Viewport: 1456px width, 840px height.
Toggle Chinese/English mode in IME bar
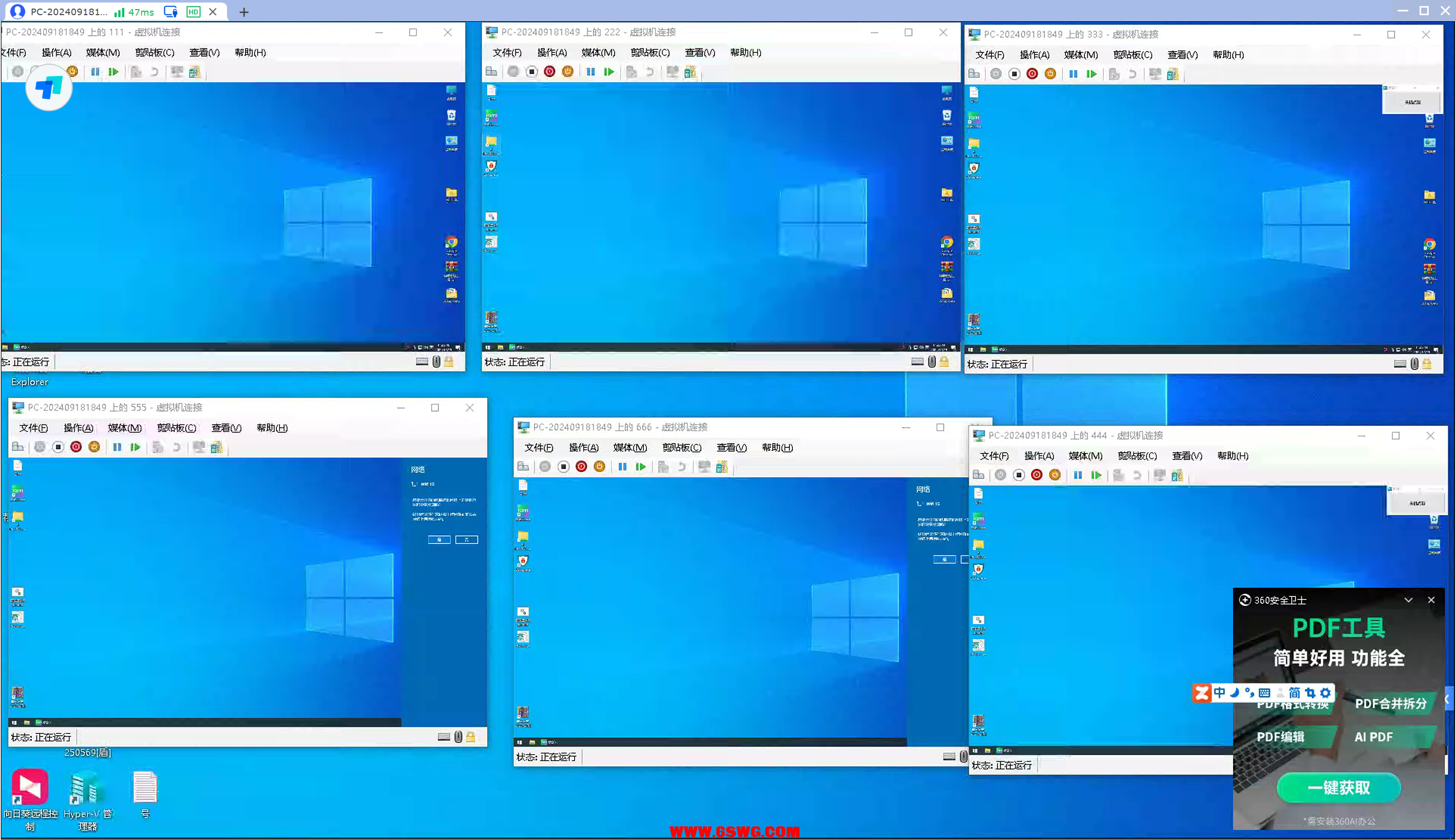(1219, 692)
